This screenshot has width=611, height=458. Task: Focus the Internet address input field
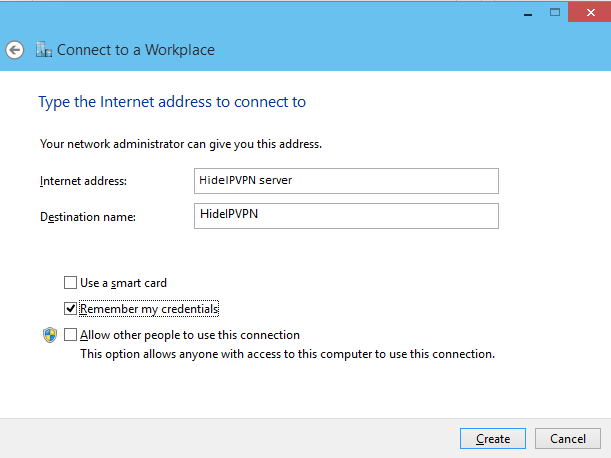(346, 181)
